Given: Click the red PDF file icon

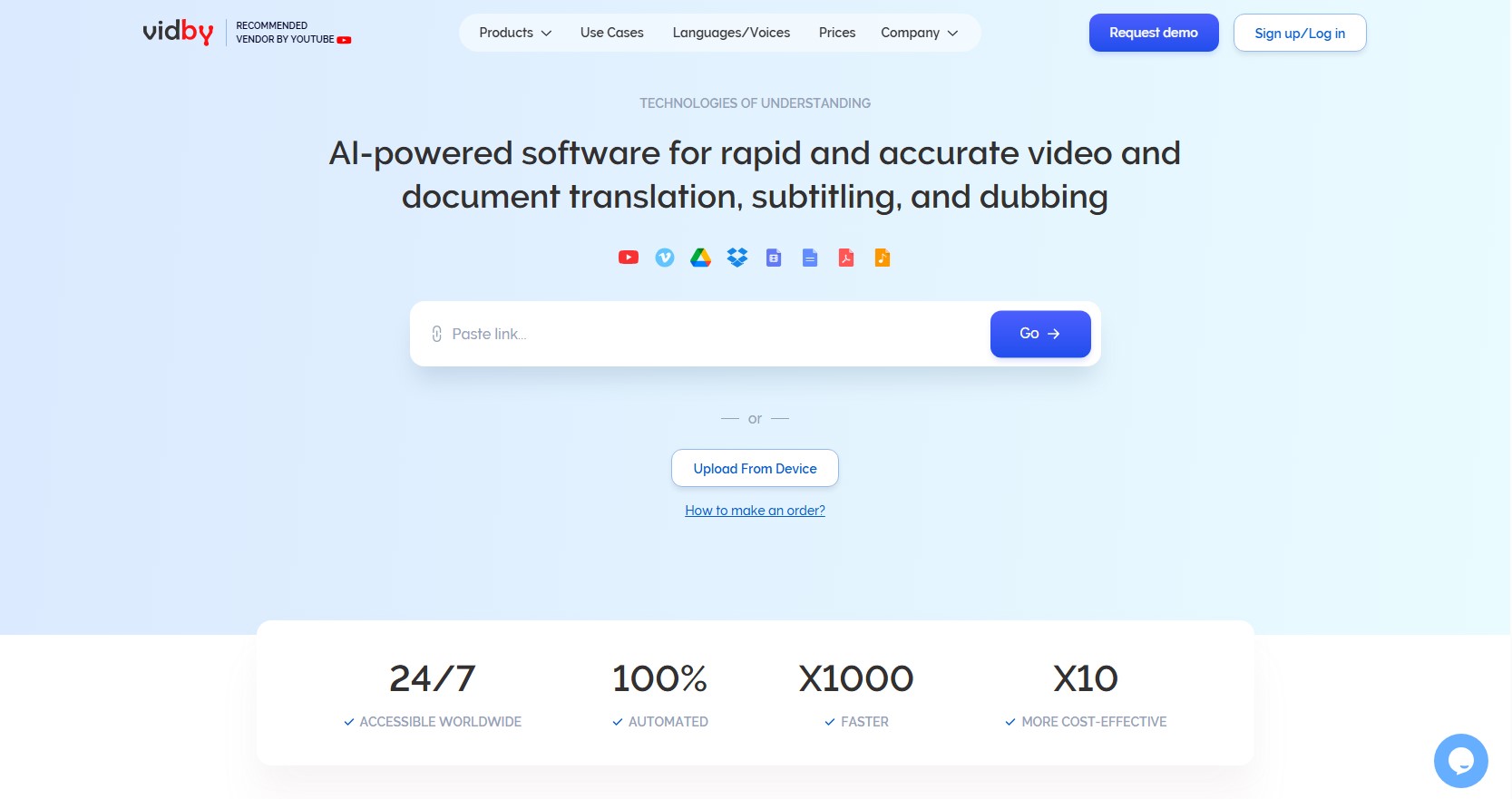Looking at the screenshot, I should (x=846, y=258).
